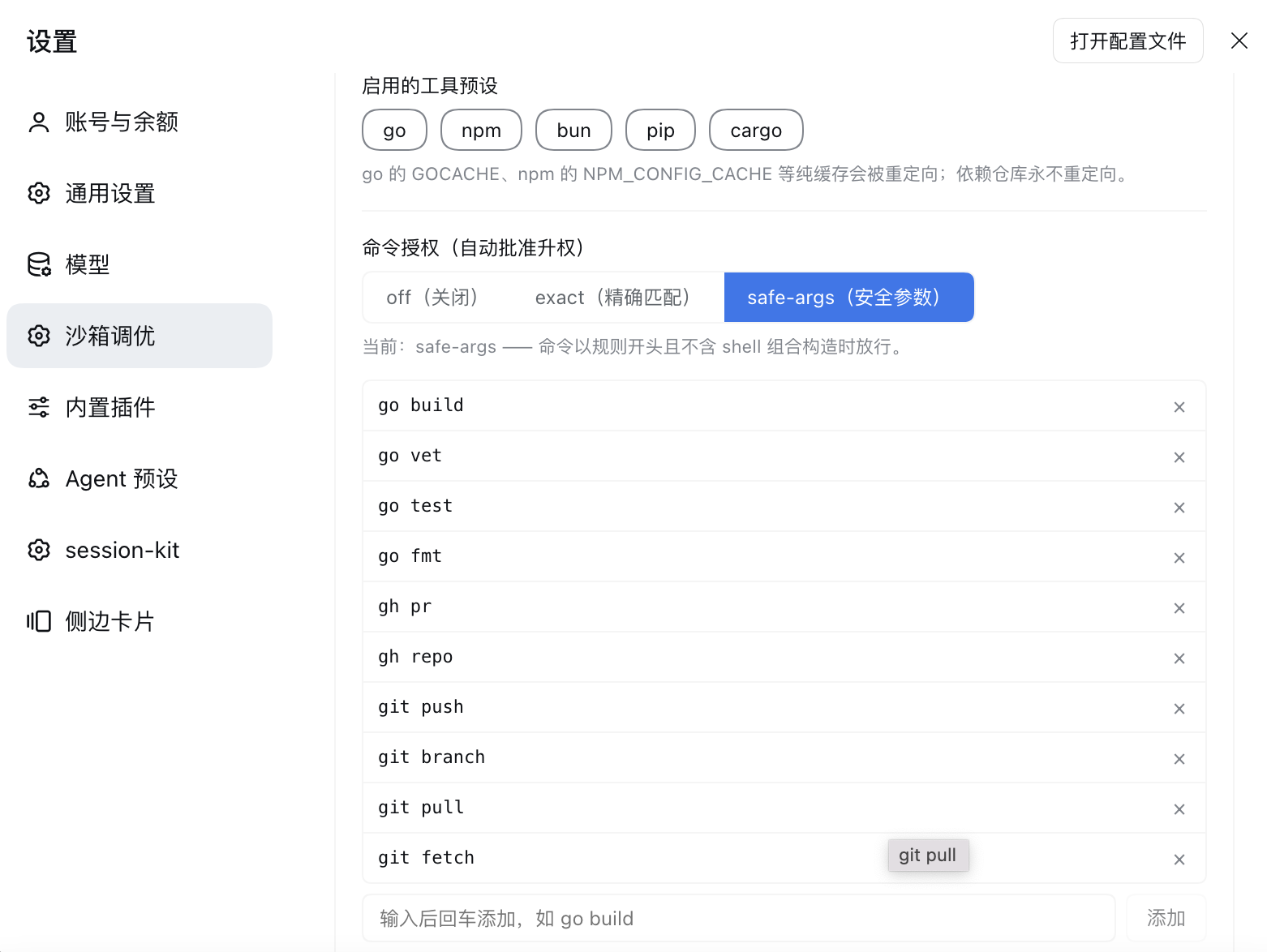Remove the go build rule

pos(1179,407)
